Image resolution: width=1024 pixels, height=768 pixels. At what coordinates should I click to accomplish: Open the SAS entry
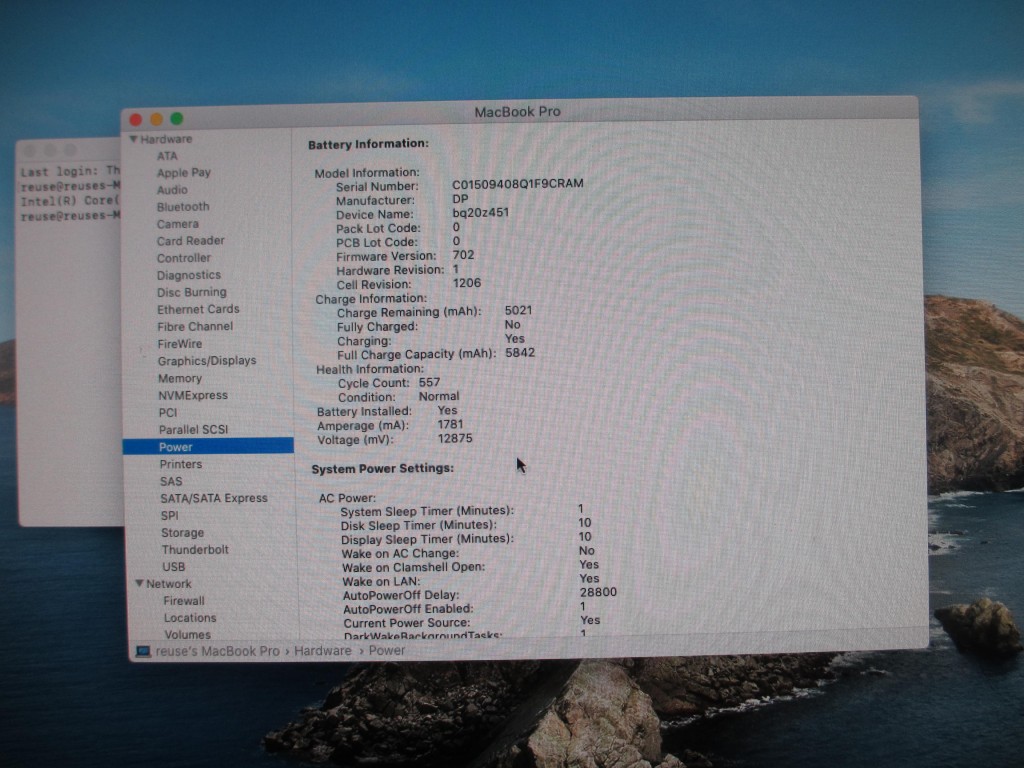[171, 481]
